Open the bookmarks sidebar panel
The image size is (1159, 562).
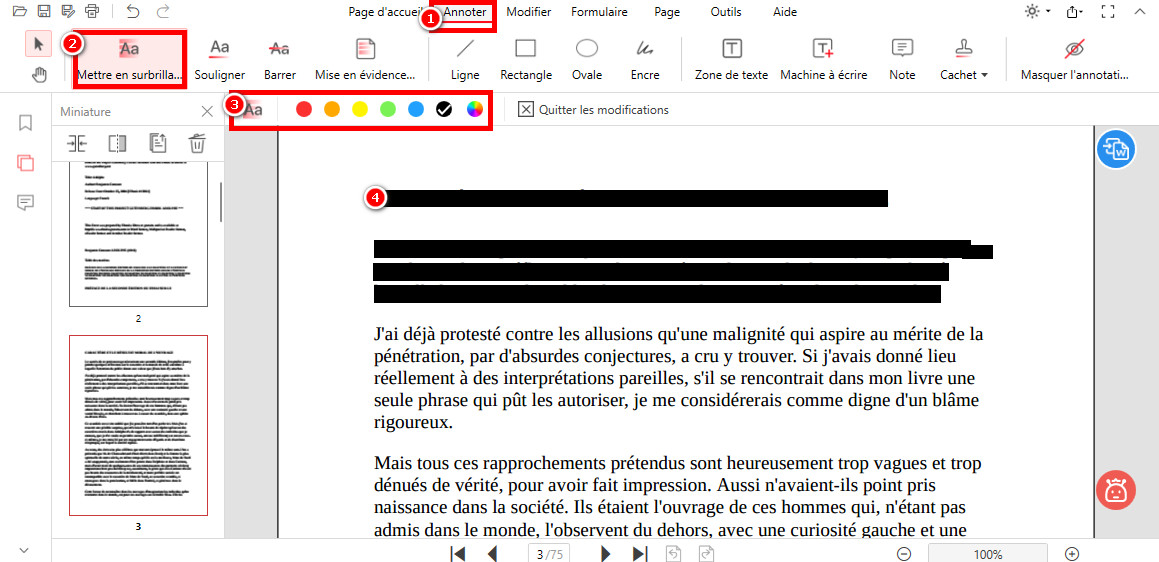26,123
